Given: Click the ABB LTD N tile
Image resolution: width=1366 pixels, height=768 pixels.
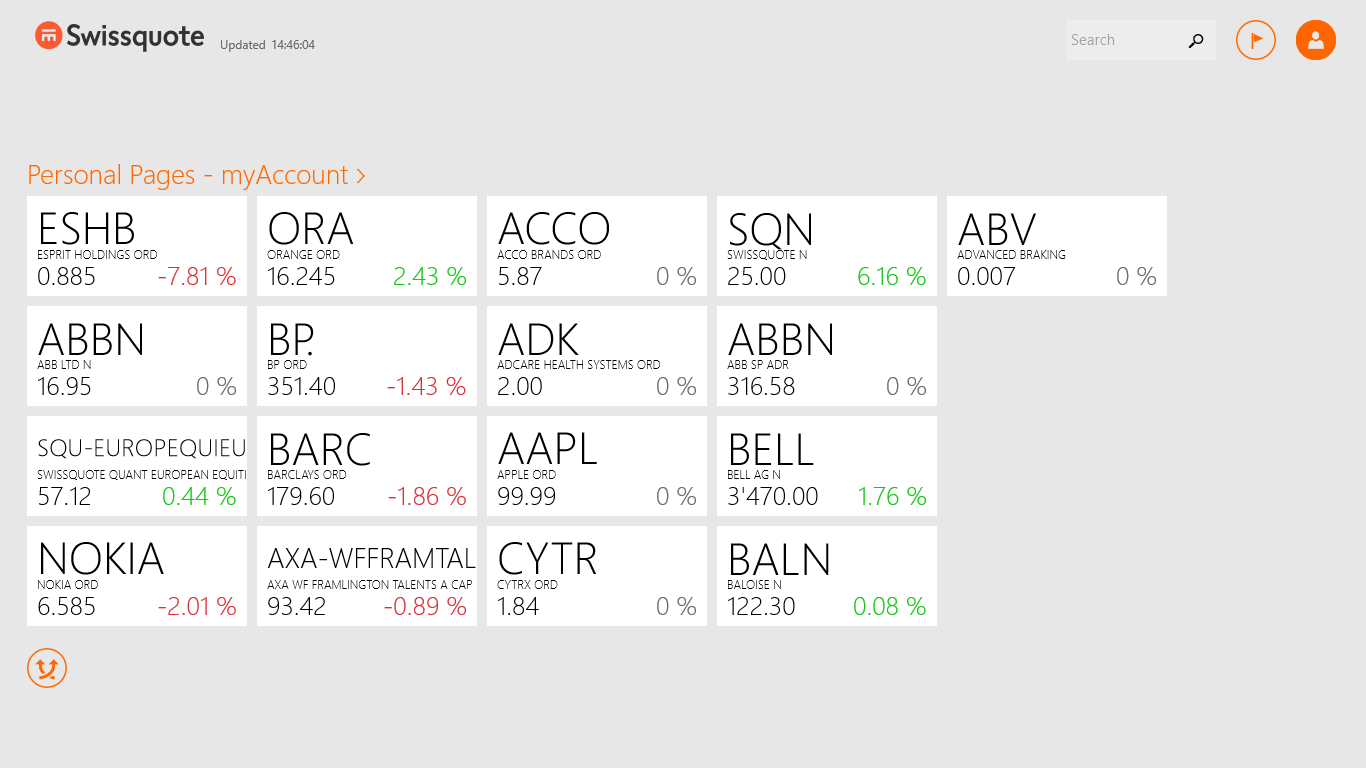Looking at the screenshot, I should pyautogui.click(x=137, y=356).
